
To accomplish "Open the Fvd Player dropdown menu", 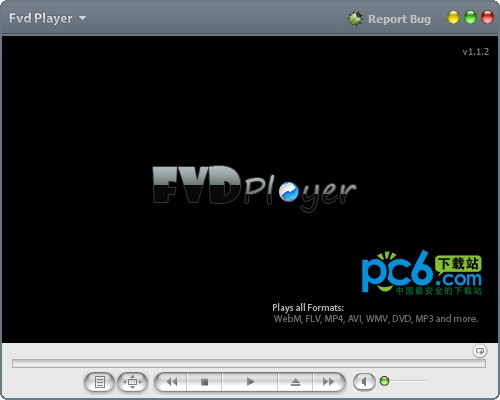I will point(47,18).
